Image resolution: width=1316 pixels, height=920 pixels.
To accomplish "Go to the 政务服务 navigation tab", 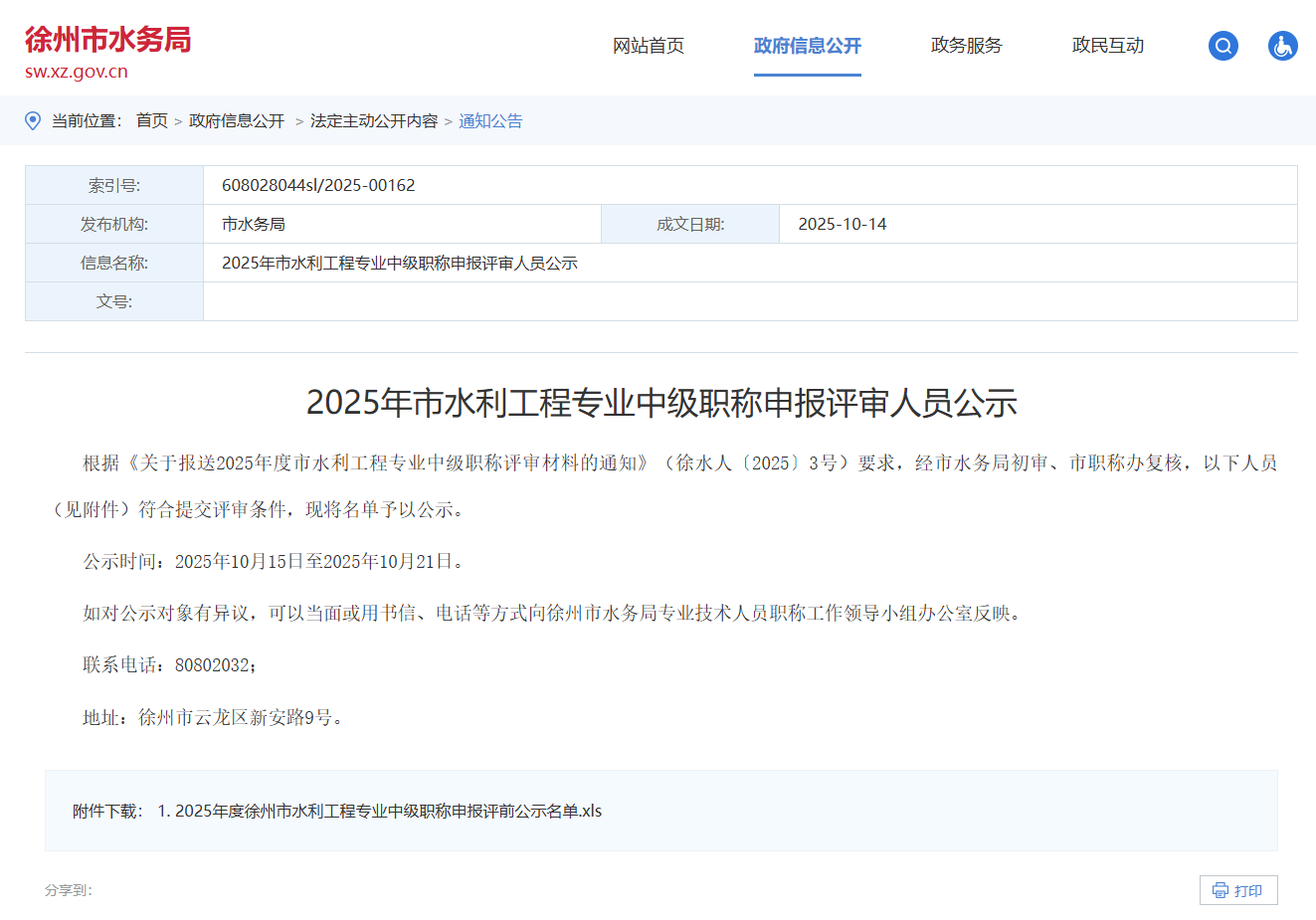I will tap(966, 46).
